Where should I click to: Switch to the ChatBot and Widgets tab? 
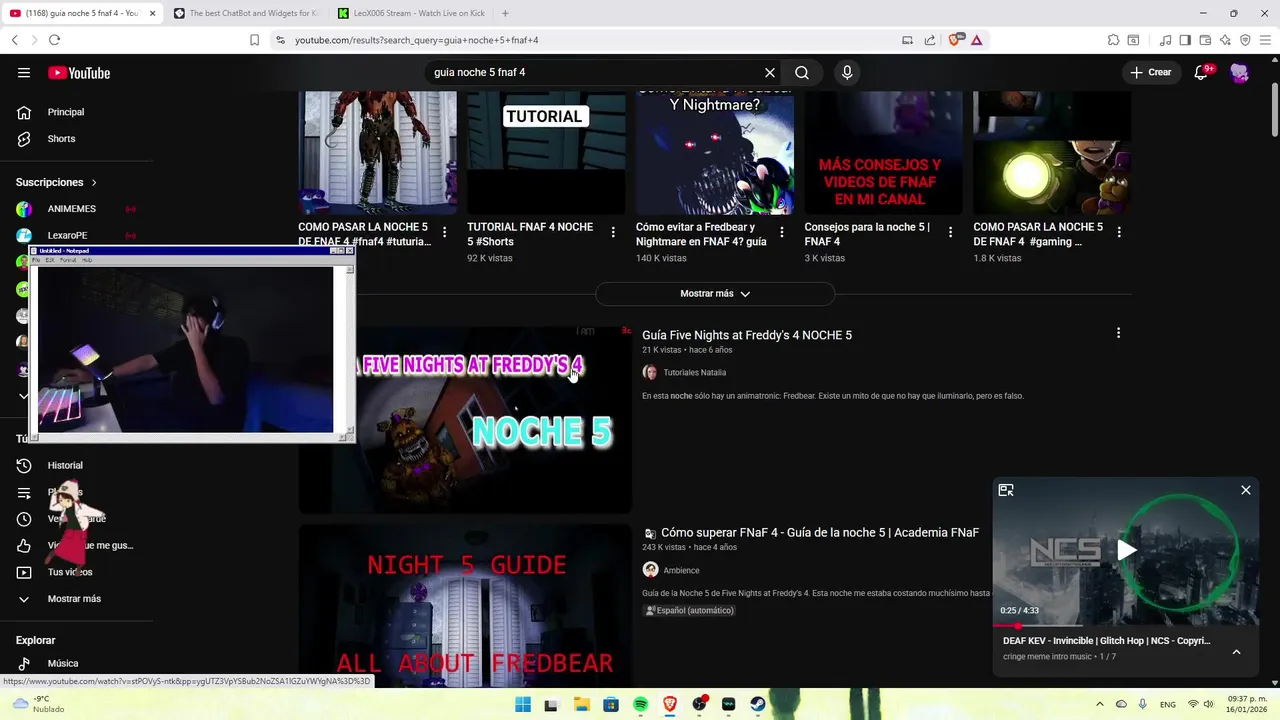[246, 13]
